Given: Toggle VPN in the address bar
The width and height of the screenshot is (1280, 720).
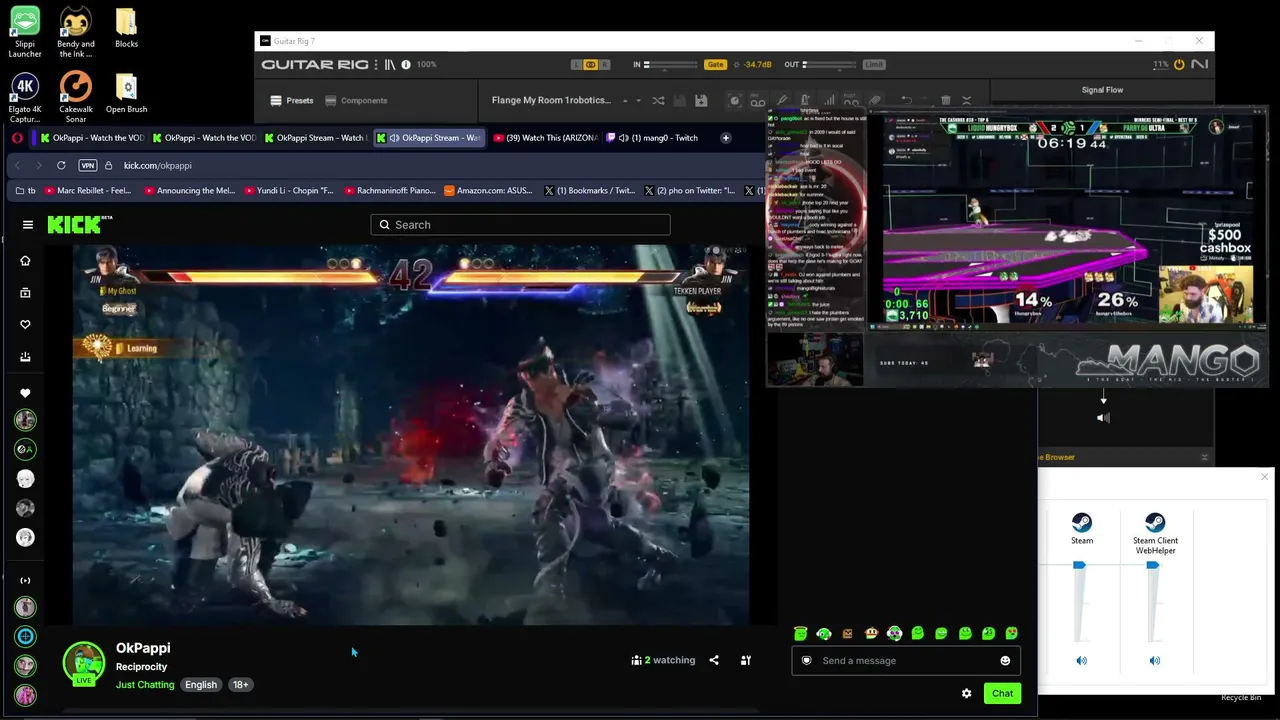Looking at the screenshot, I should coord(87,165).
